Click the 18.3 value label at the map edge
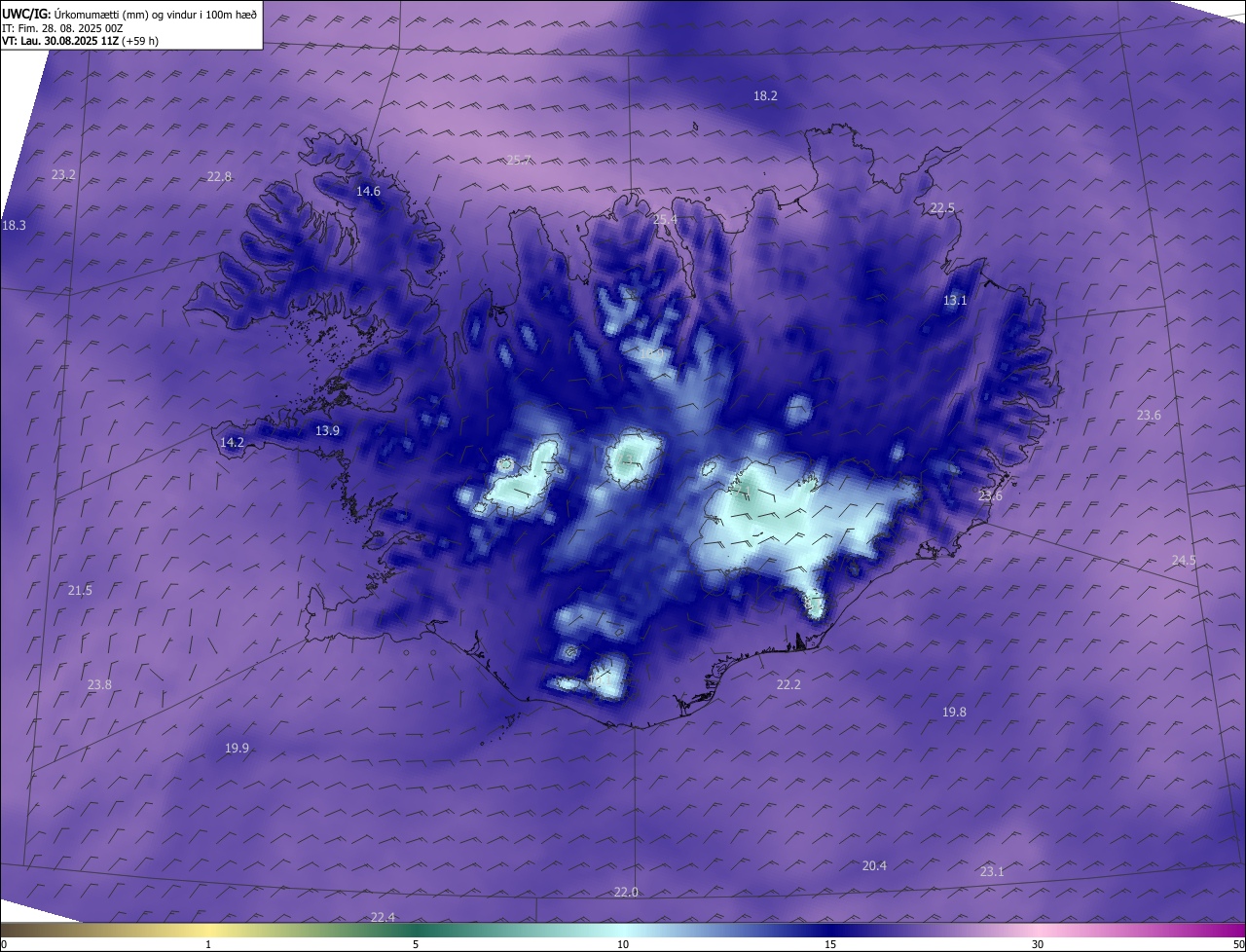1246x952 pixels. (x=14, y=225)
